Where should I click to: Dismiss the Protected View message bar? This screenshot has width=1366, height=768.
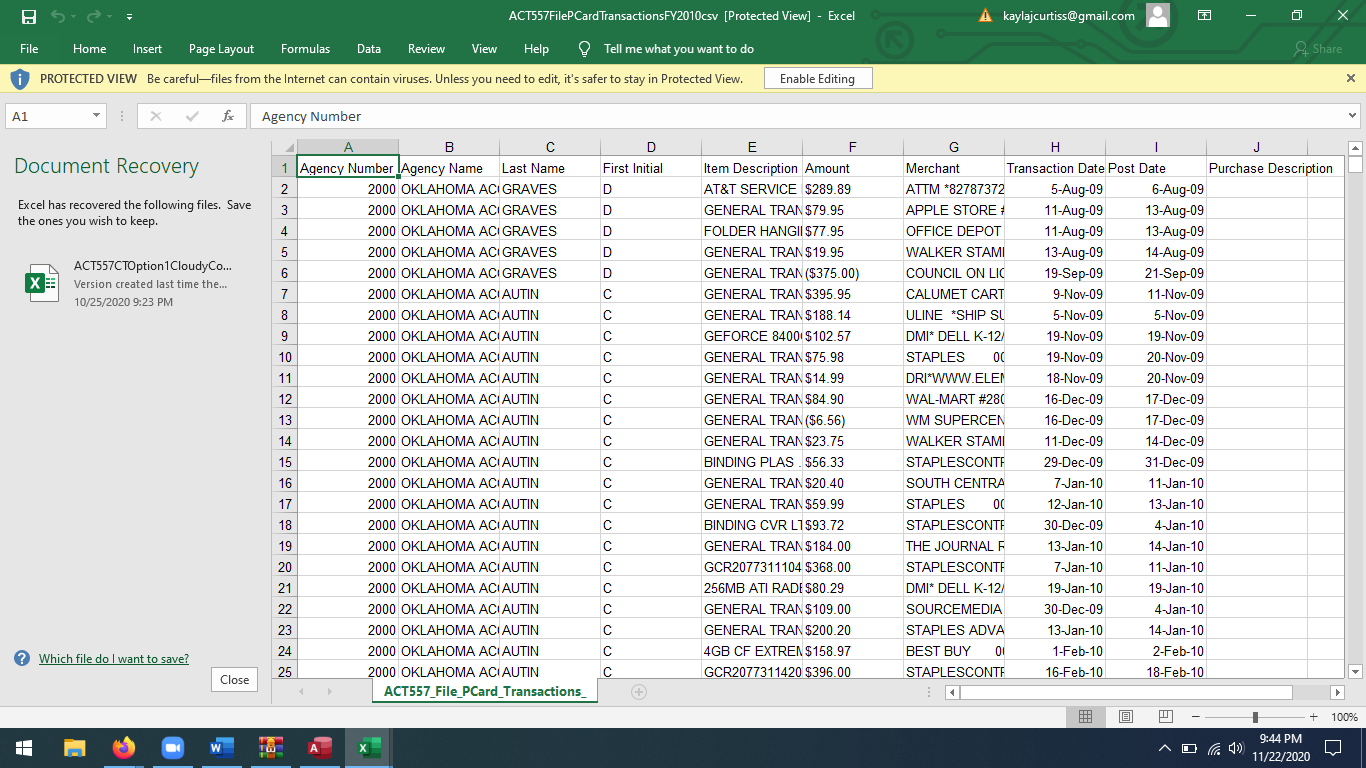(x=1351, y=78)
